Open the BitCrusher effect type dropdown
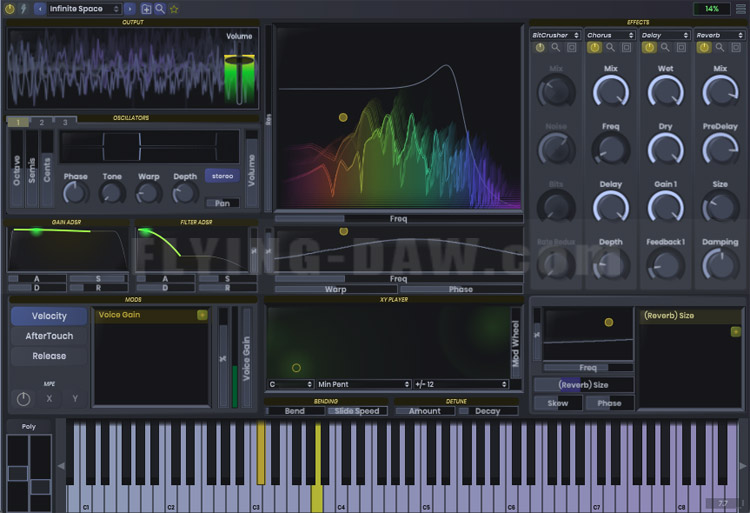Screen dimensions: 750x513 pyautogui.click(x=555, y=35)
